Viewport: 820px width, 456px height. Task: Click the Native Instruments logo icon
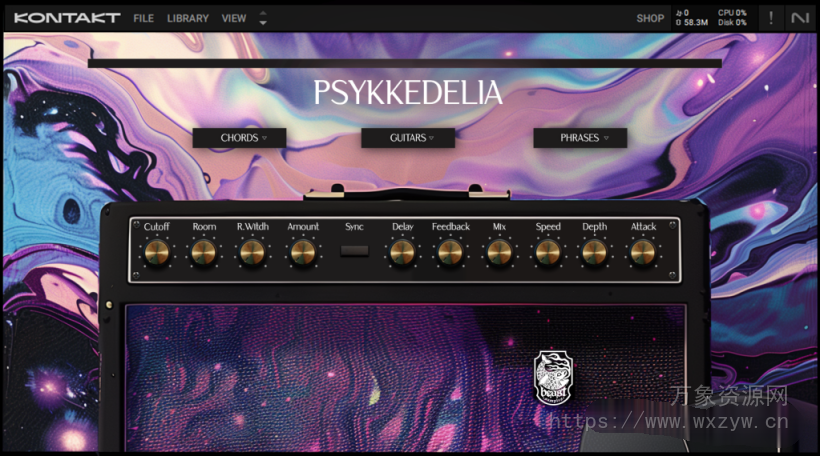click(800, 18)
